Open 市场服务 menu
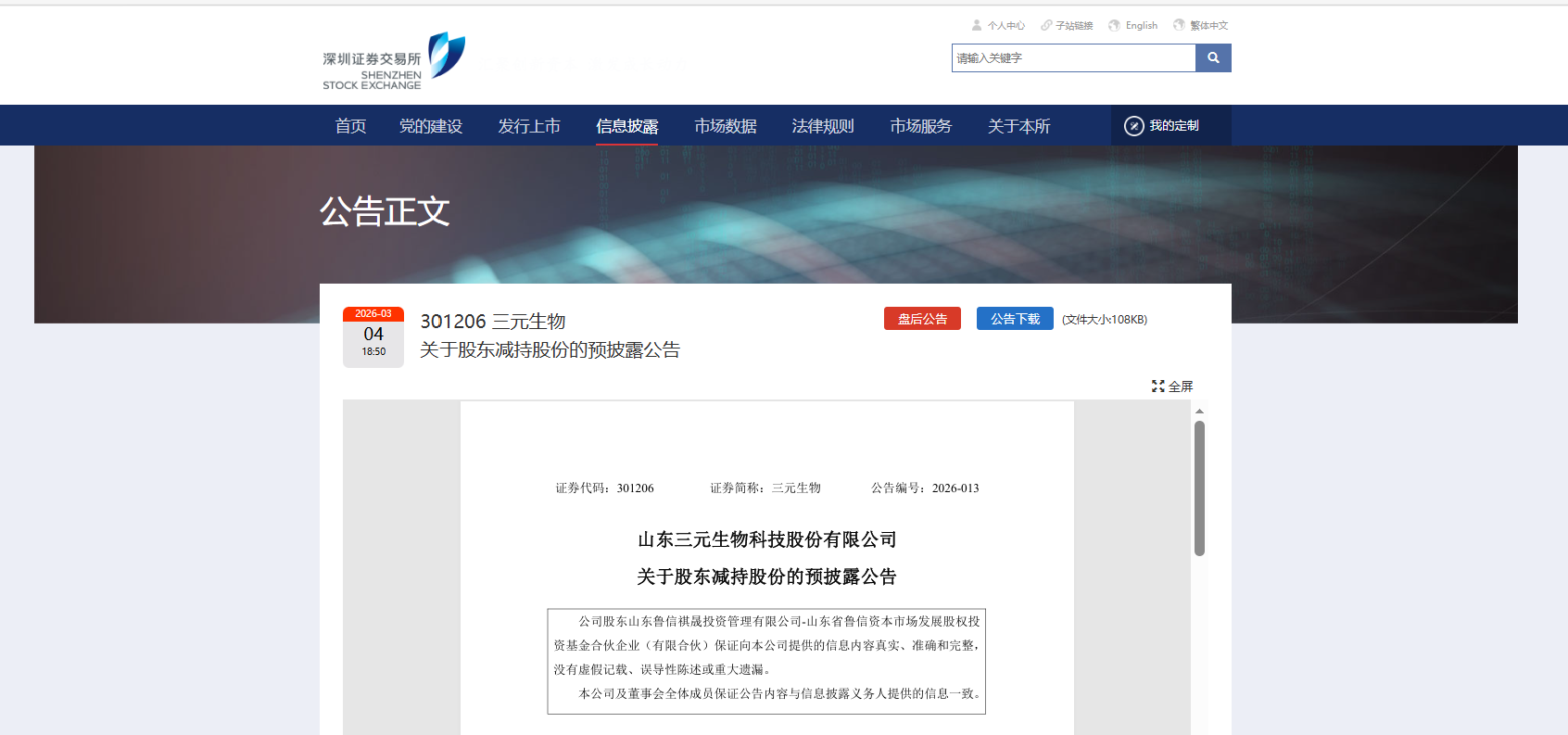 click(921, 126)
